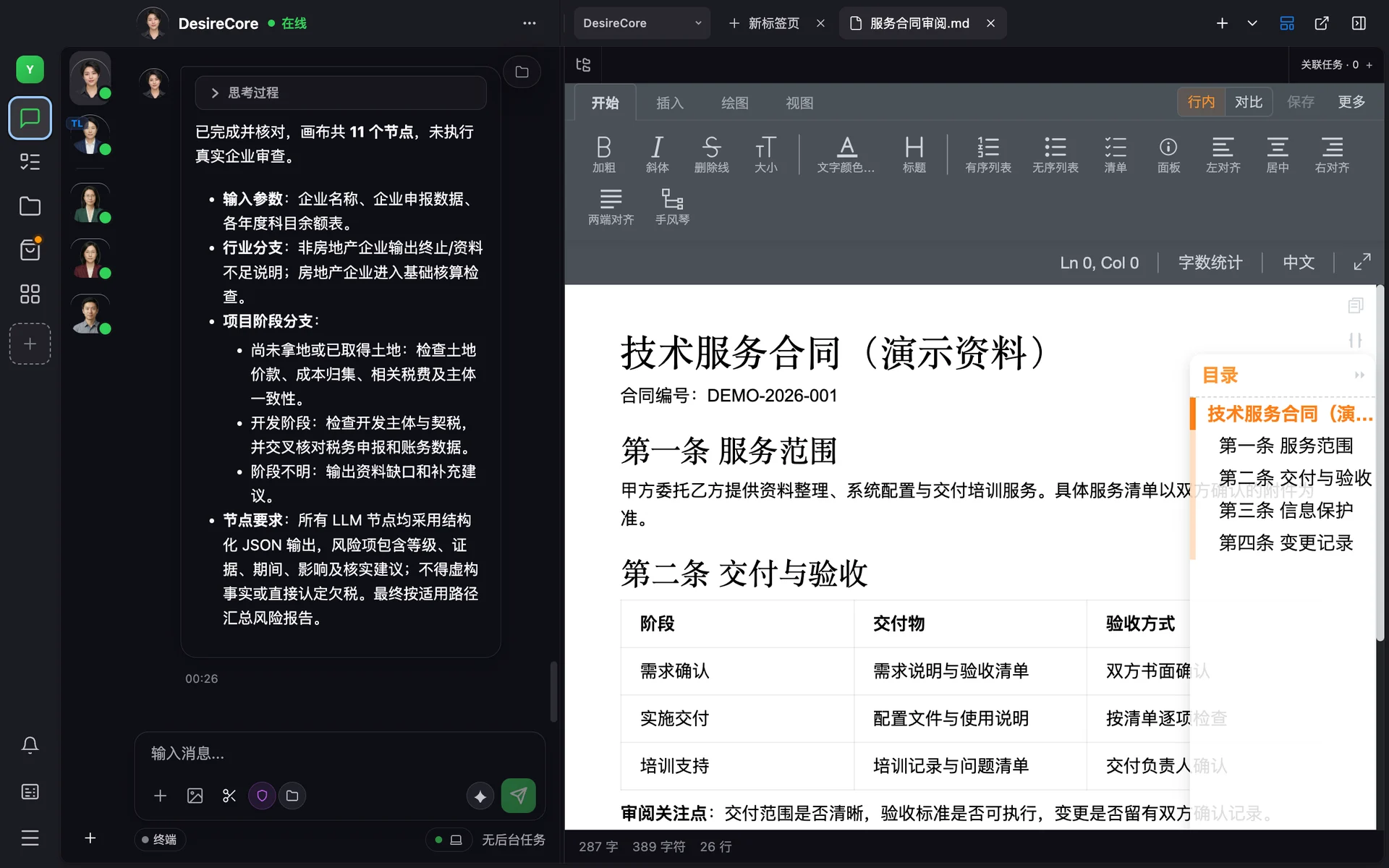Collapse the 目录 outline panel
This screenshot has height=868, width=1389.
click(x=1359, y=375)
